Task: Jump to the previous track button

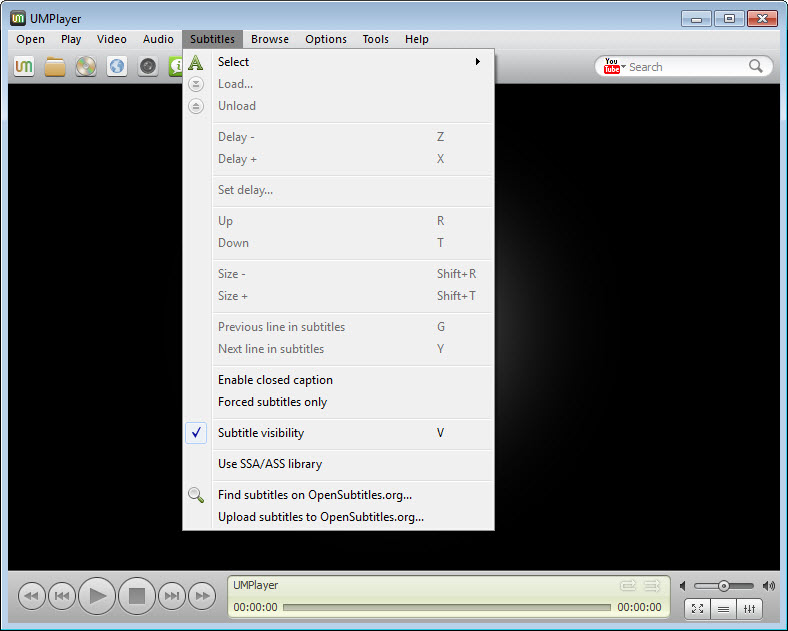Action: (x=62, y=596)
